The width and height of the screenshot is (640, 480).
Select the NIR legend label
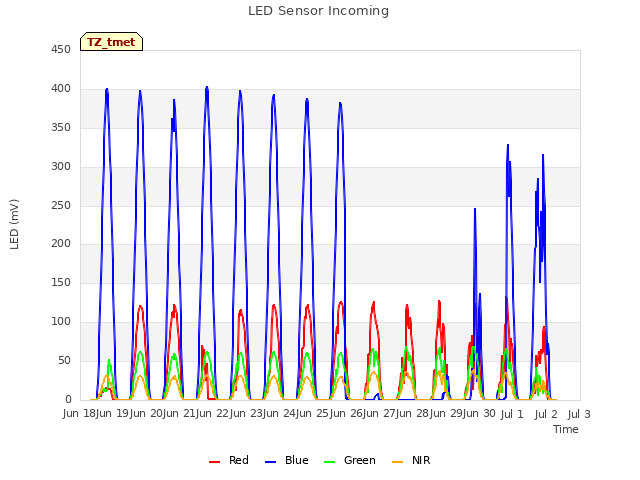421,460
